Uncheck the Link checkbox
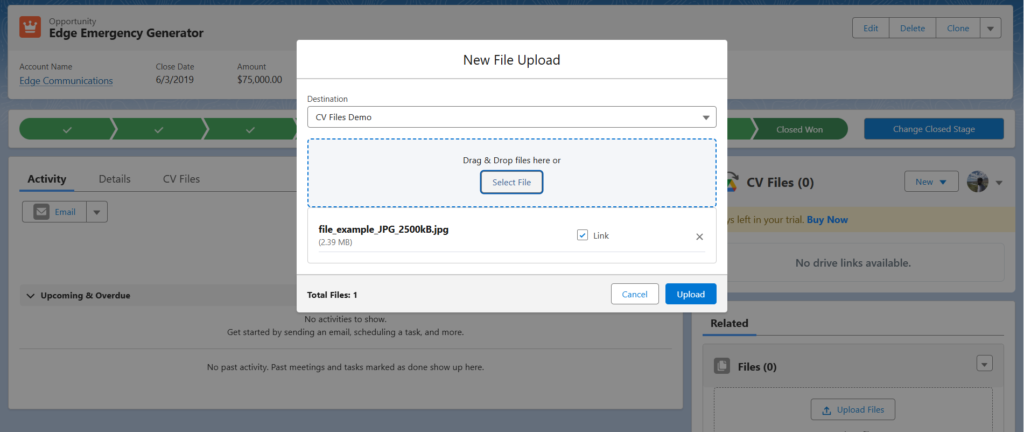1024x432 pixels. point(582,235)
